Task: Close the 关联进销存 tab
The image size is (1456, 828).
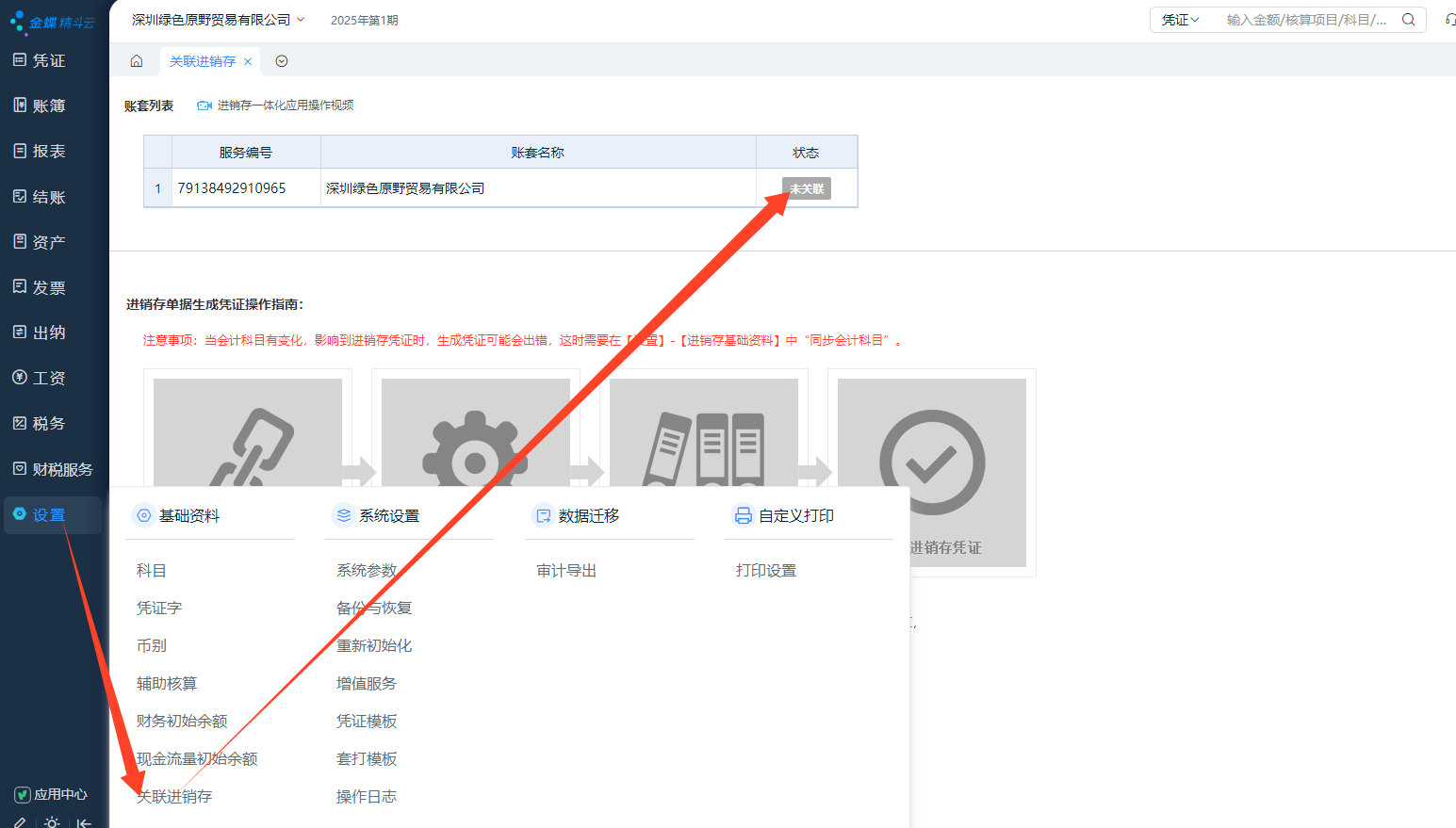Action: point(248,61)
